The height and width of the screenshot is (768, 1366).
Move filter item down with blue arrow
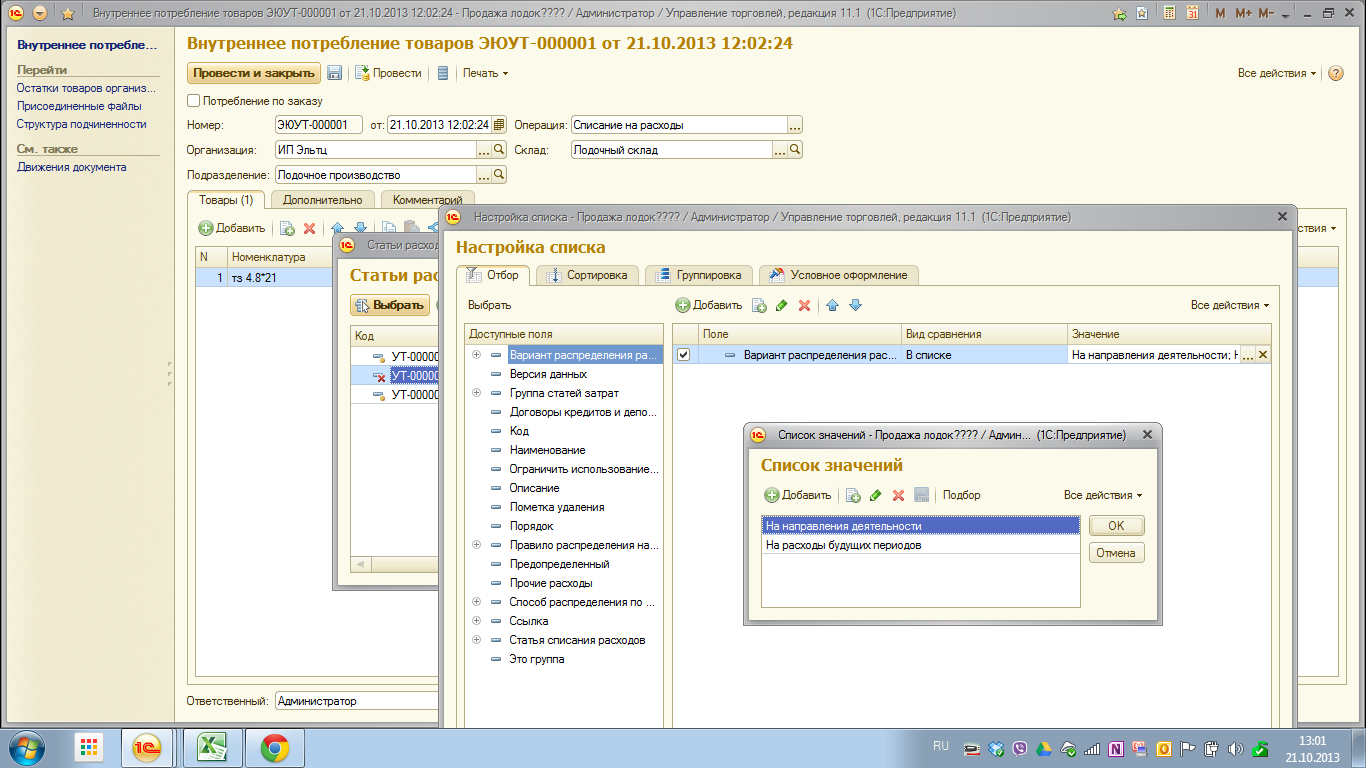pos(855,305)
